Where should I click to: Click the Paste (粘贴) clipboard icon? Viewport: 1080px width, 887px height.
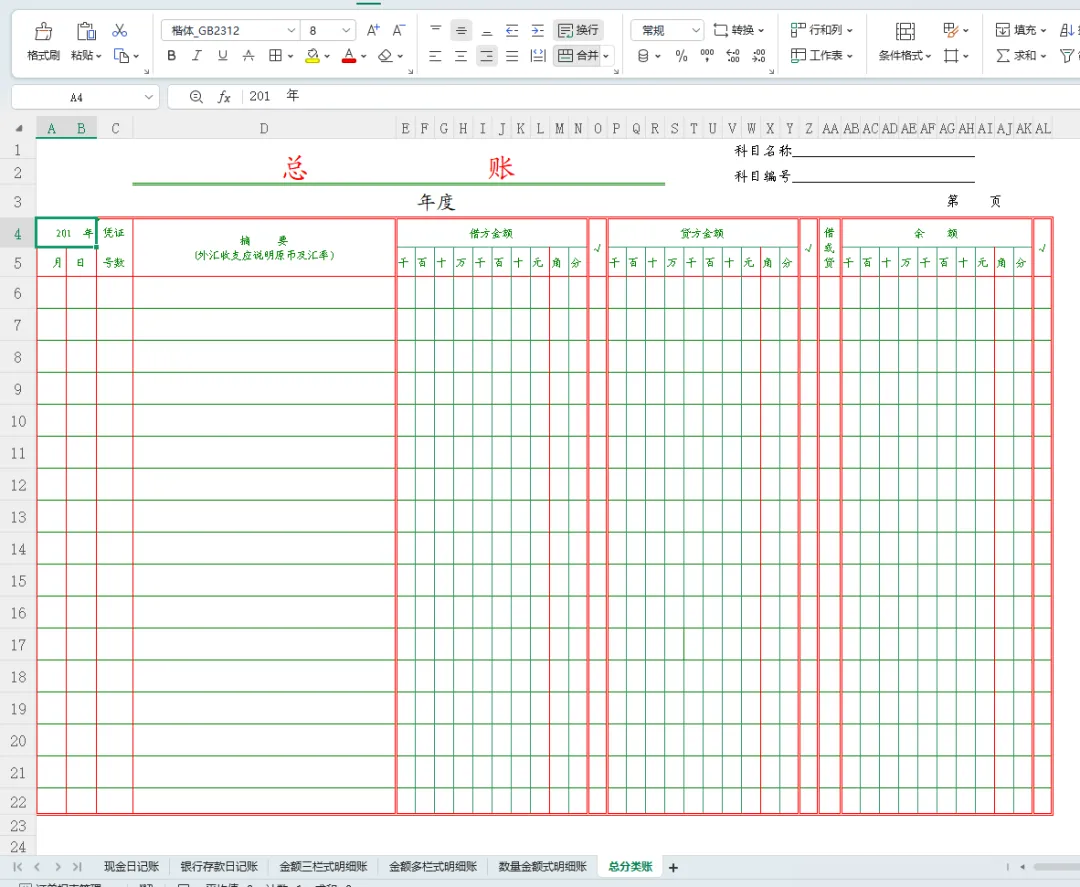point(85,32)
